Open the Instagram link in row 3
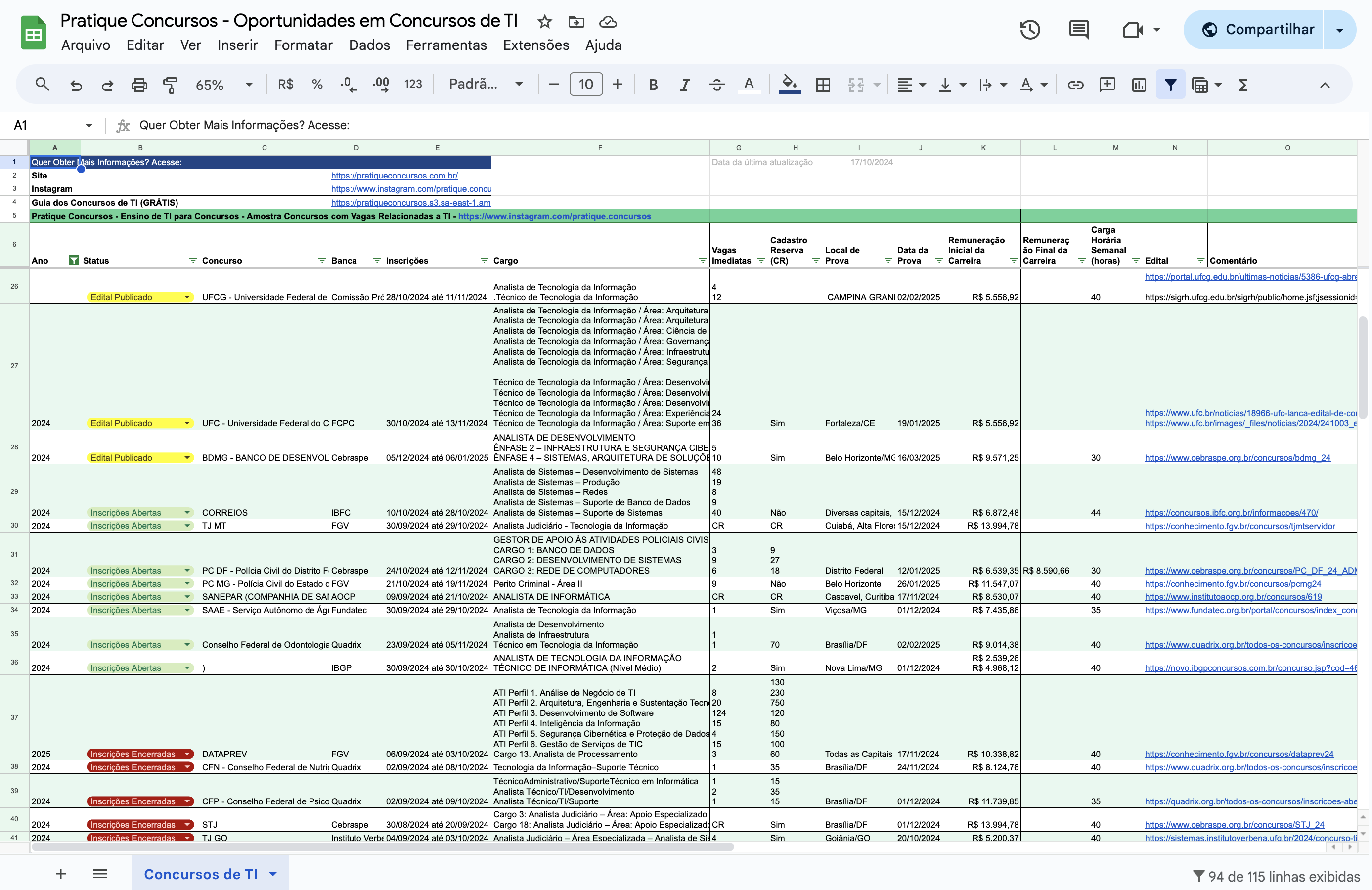1372x890 pixels. (410, 188)
